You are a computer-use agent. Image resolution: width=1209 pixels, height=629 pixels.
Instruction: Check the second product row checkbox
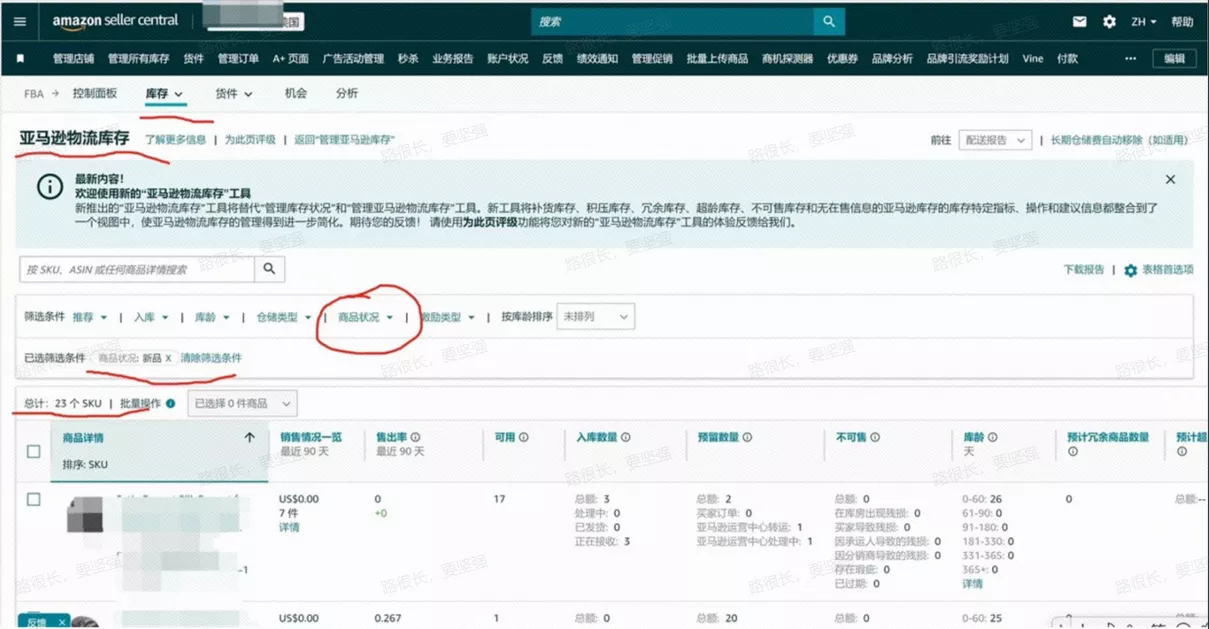click(34, 618)
